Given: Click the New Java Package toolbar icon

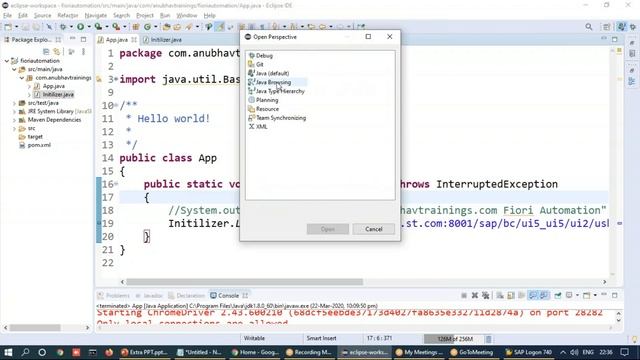Looking at the screenshot, I should pos(136,27).
